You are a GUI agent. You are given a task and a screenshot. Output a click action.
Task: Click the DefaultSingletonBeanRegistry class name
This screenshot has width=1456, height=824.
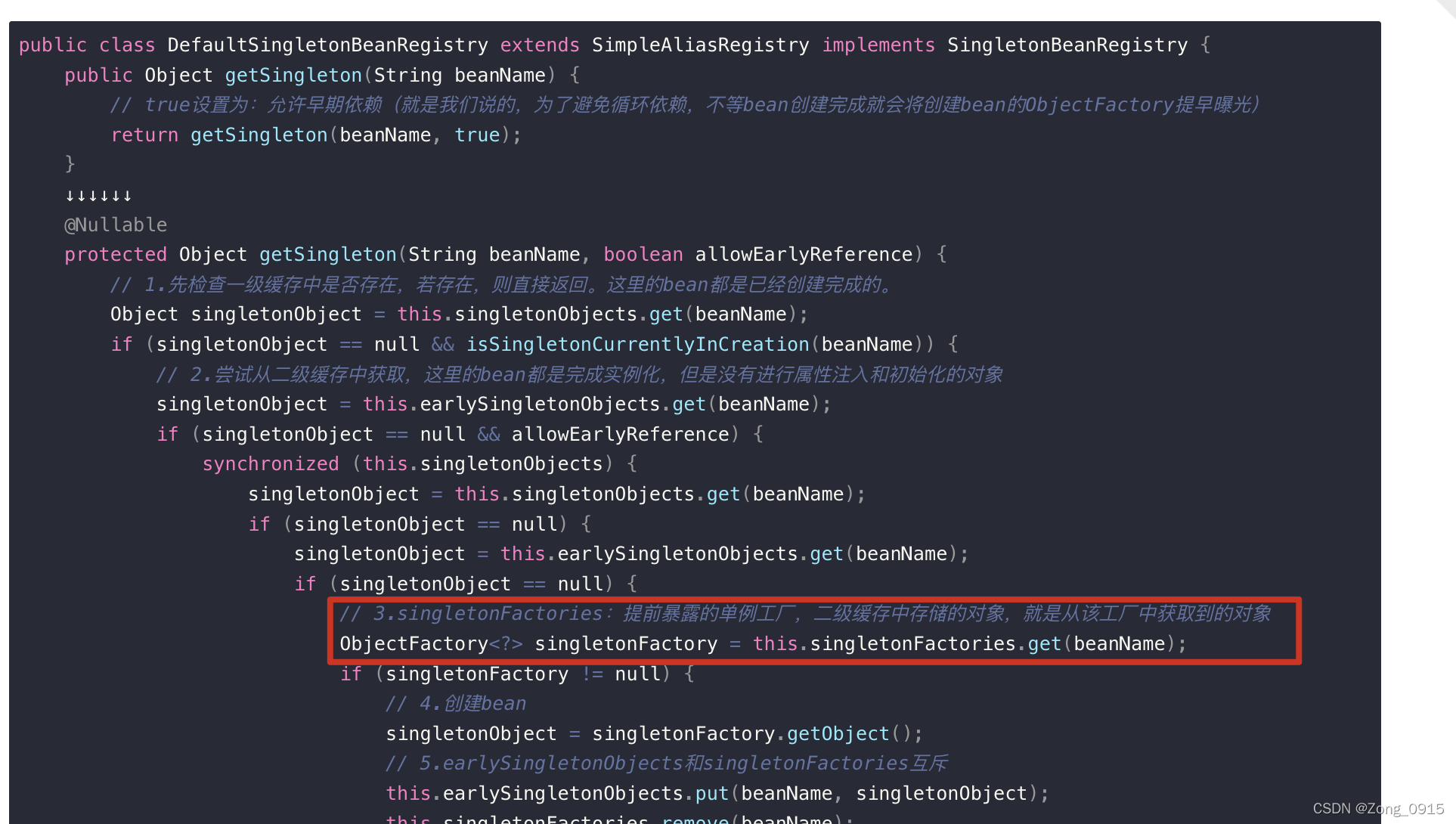pyautogui.click(x=327, y=45)
